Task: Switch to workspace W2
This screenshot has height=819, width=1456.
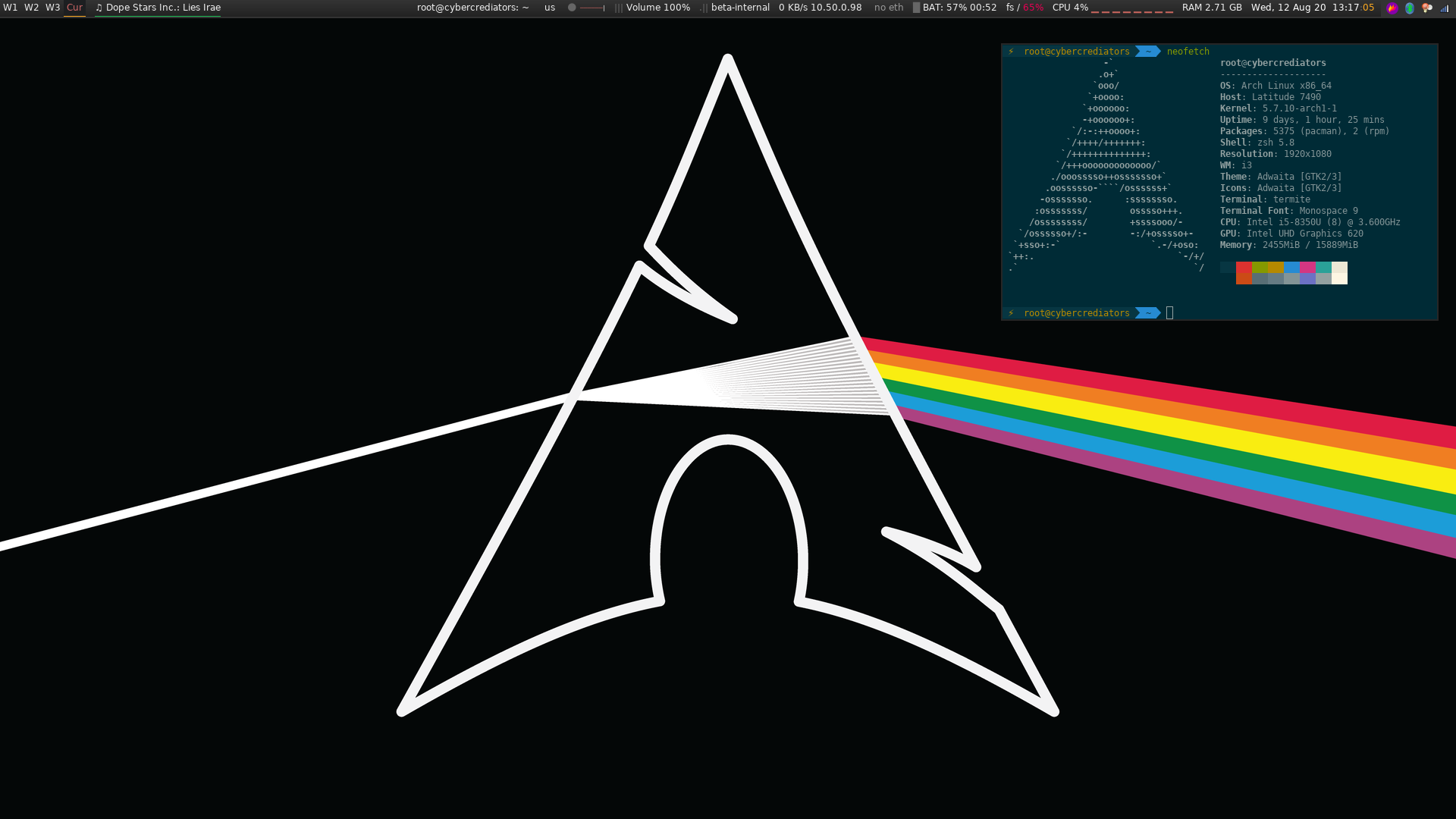Action: 31,7
